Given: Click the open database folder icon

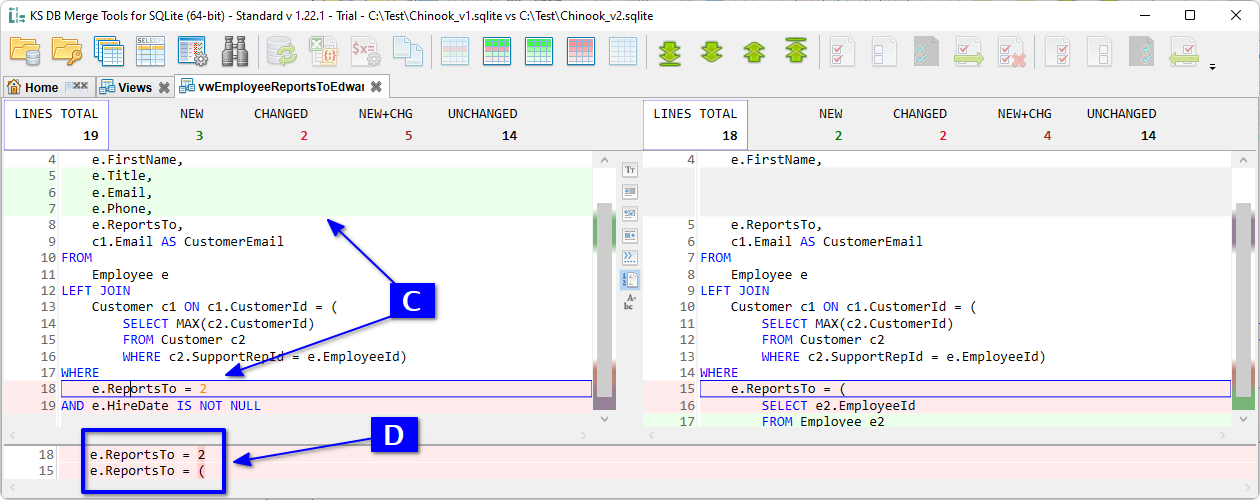Looking at the screenshot, I should coord(24,50).
